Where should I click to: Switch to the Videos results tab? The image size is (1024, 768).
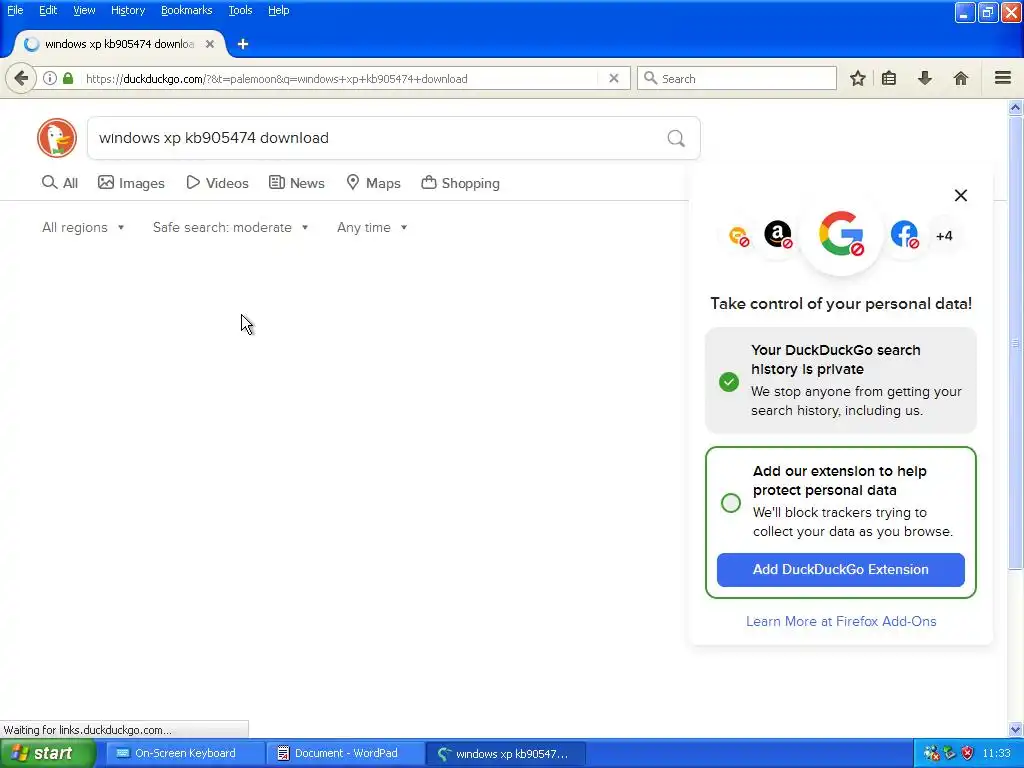(x=217, y=183)
